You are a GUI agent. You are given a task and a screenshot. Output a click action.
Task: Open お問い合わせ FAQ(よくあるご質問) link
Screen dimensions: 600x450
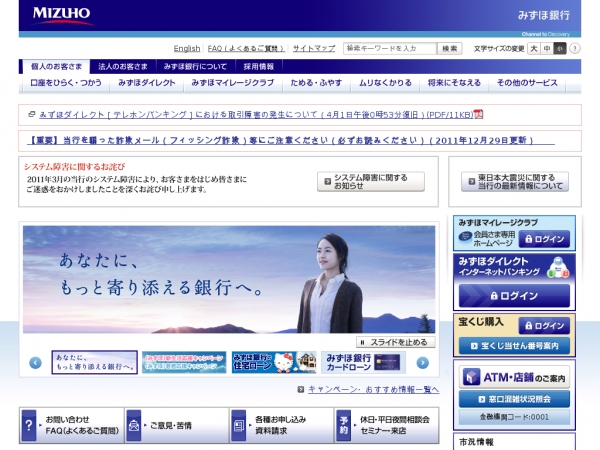(x=82, y=425)
